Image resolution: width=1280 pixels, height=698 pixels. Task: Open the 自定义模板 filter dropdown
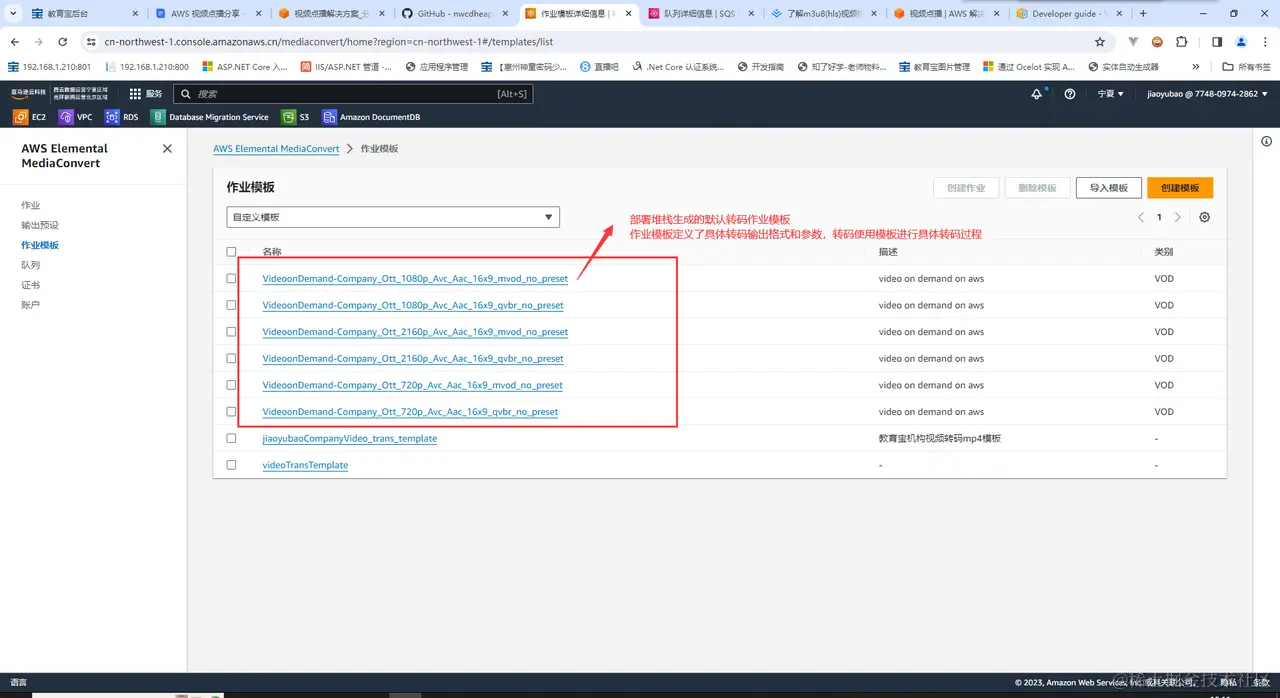tap(393, 217)
